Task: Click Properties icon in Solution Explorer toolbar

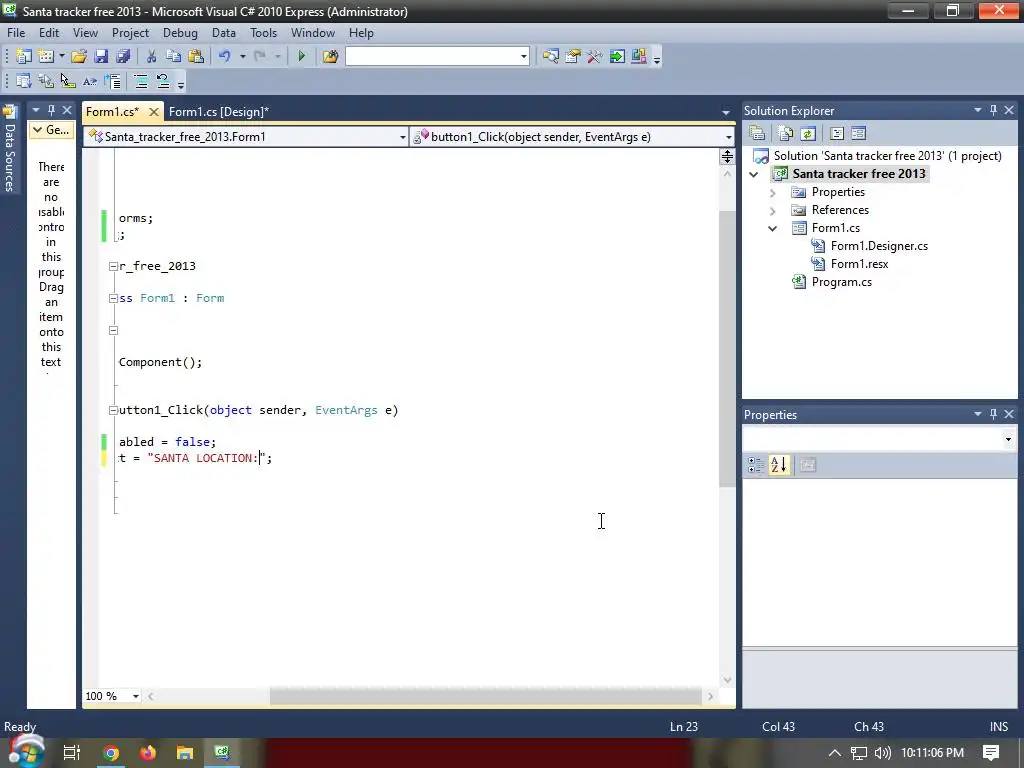Action: 758,133
